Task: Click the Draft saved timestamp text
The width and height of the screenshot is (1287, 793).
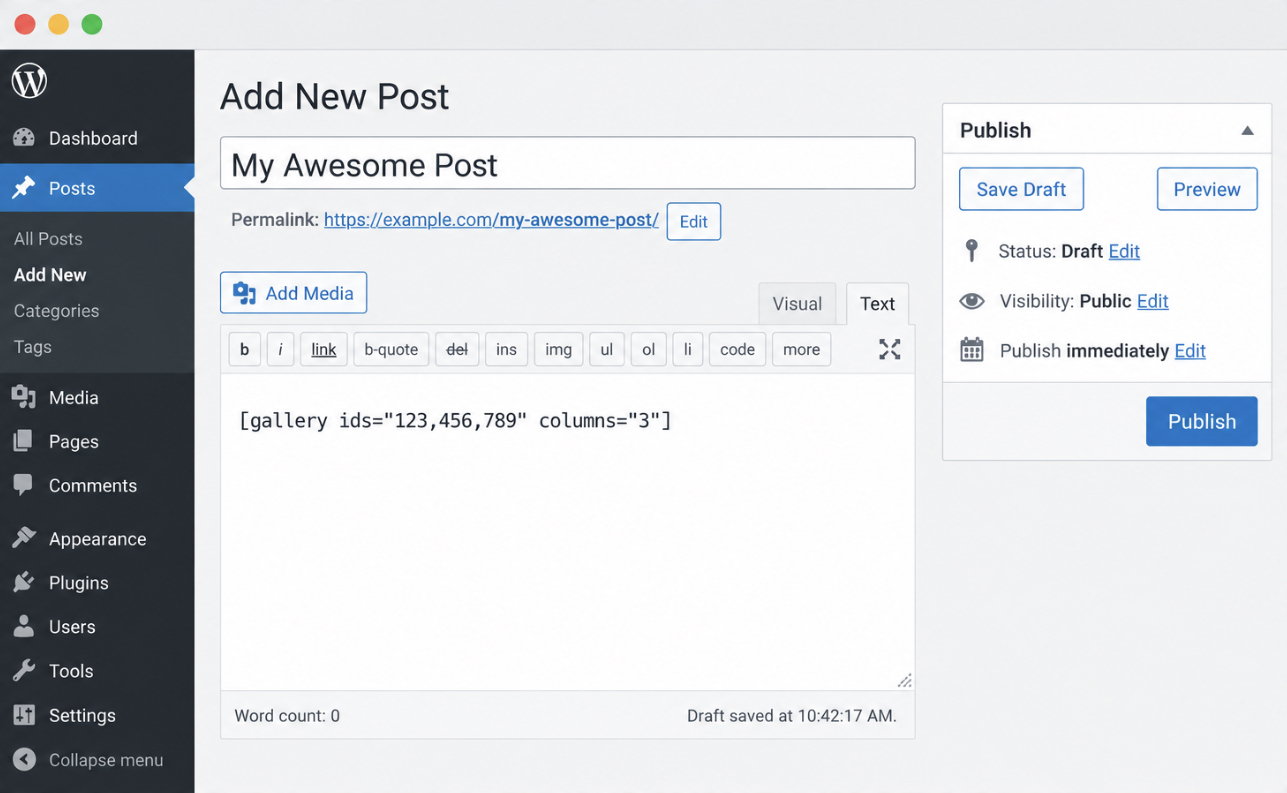Action: coord(791,716)
